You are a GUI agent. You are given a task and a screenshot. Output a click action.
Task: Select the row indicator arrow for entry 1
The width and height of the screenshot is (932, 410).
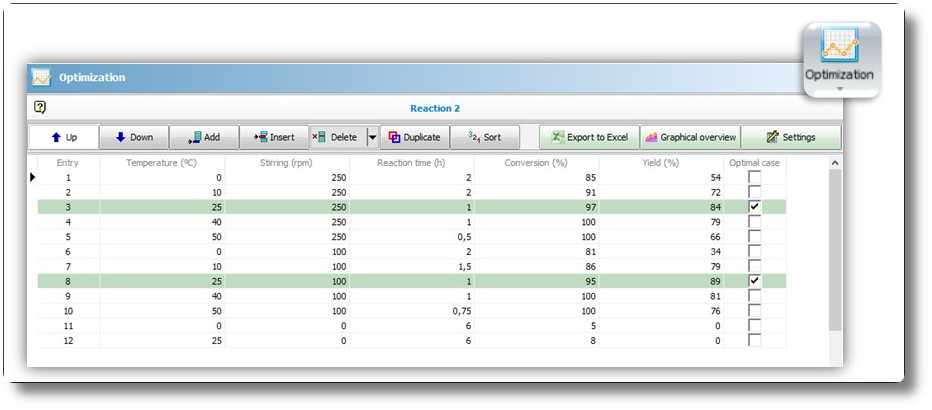[33, 177]
